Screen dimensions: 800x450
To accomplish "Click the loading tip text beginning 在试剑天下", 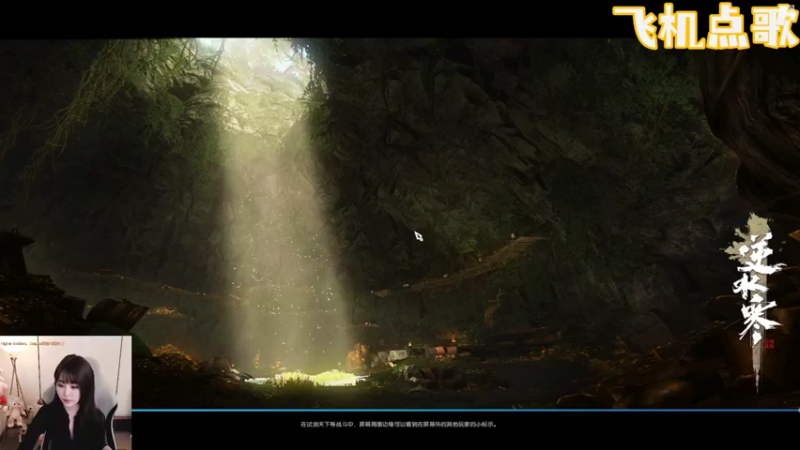I will click(398, 424).
